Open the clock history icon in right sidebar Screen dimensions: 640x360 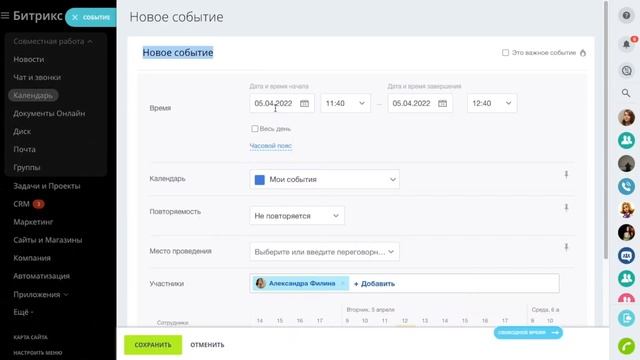(x=626, y=71)
